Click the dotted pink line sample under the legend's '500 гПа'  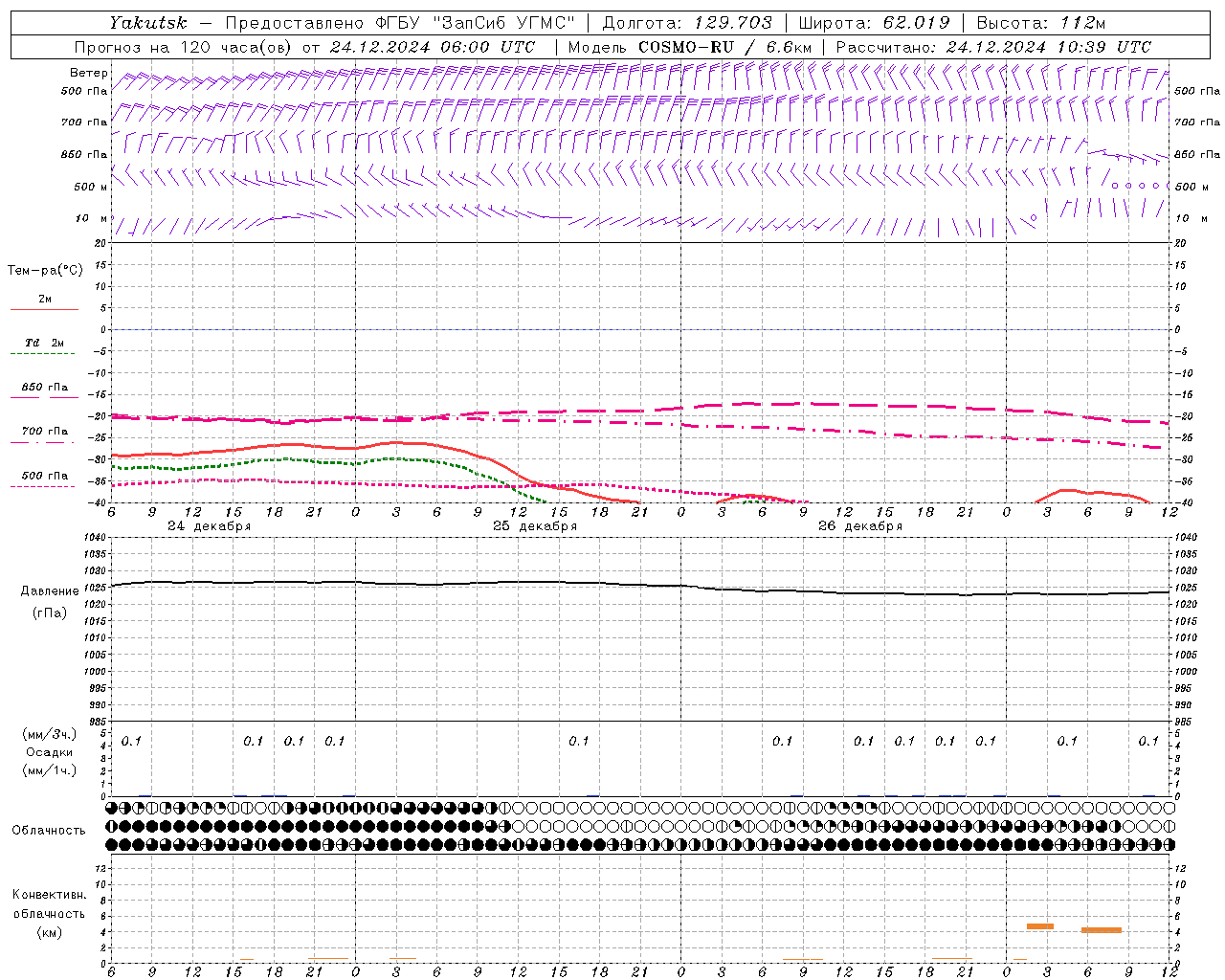click(43, 487)
